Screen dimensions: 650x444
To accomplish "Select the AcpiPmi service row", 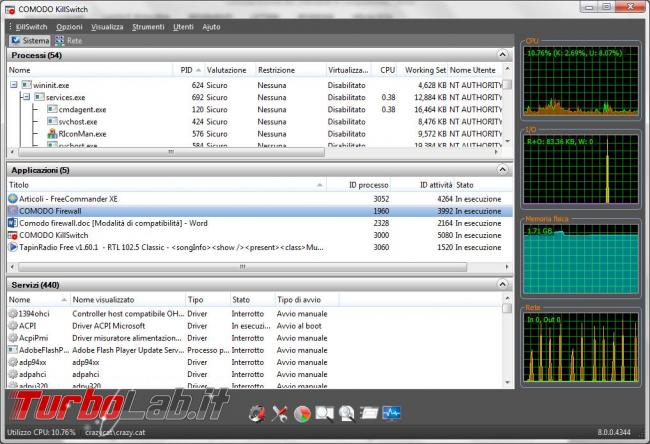I will pos(255,338).
